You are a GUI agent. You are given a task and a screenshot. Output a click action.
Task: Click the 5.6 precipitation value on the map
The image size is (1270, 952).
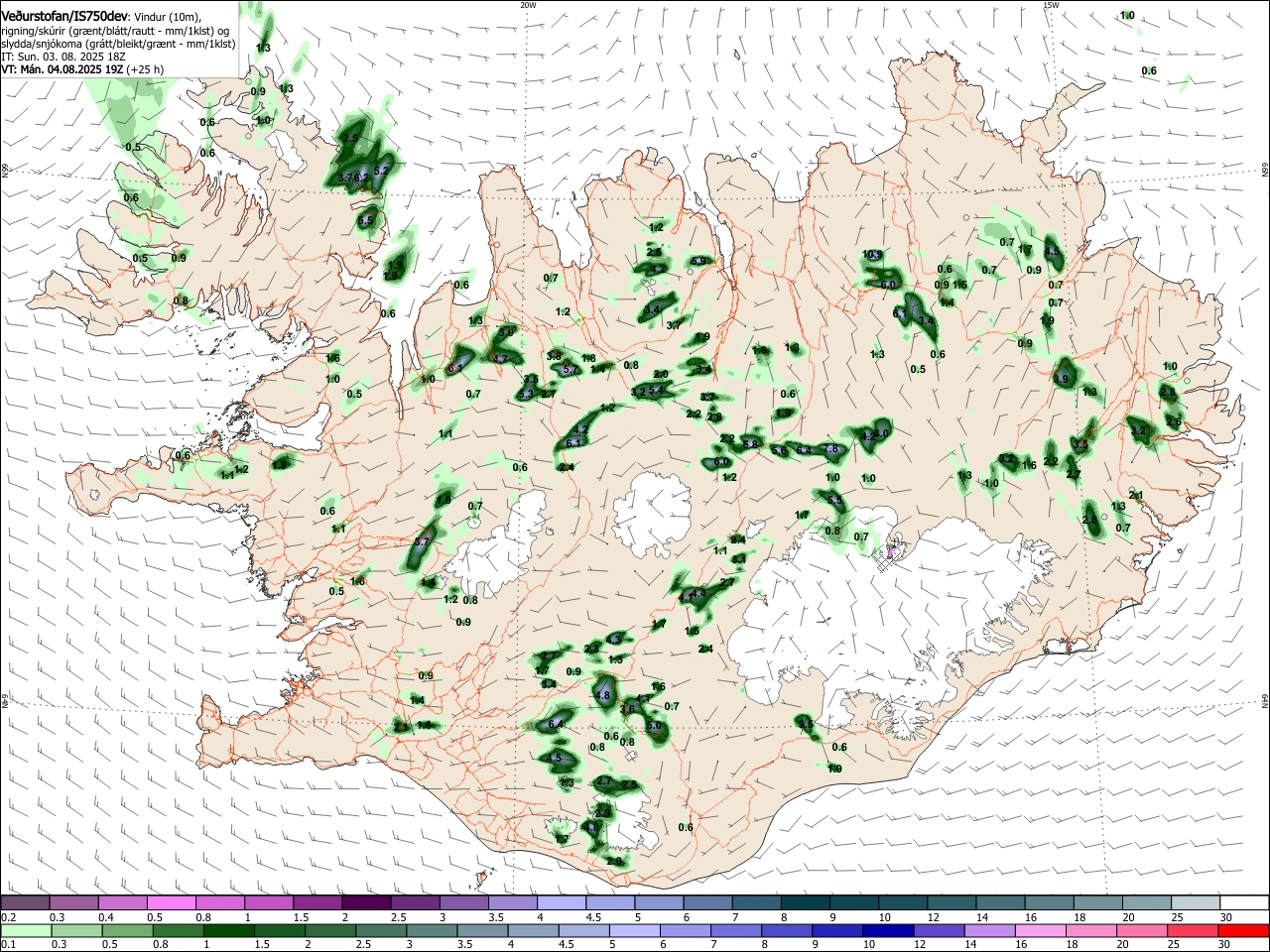779,451
